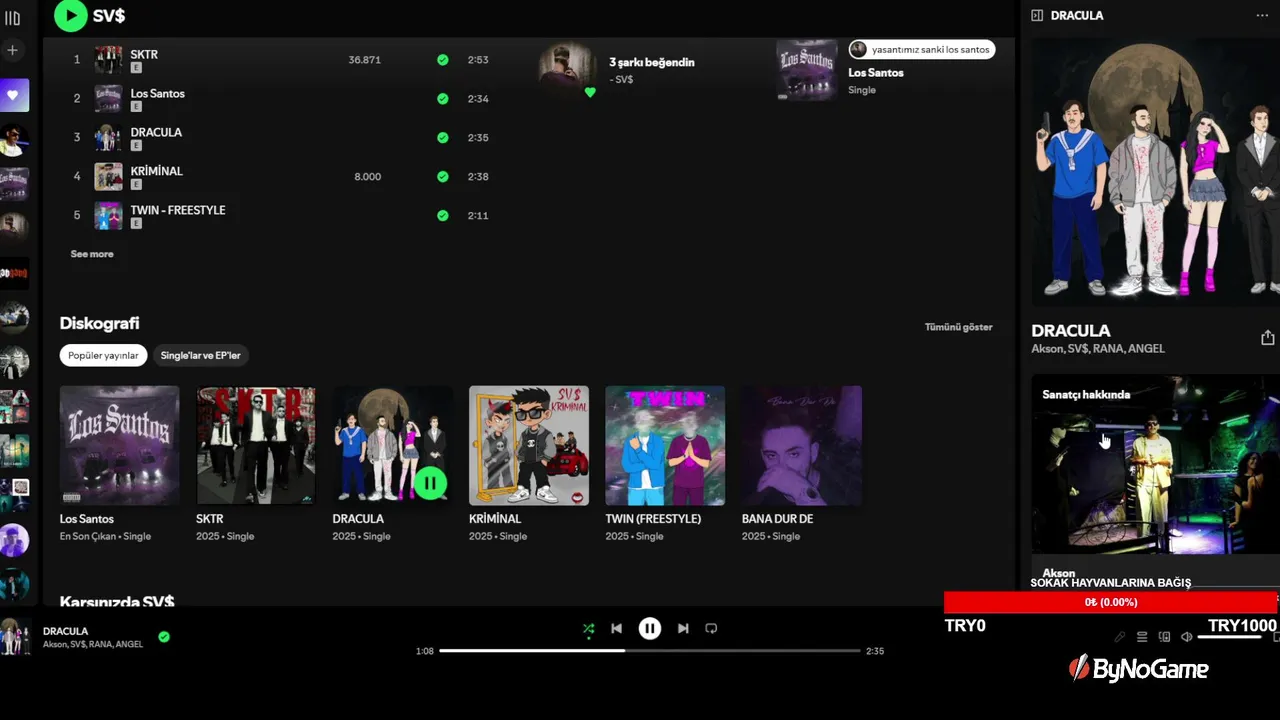1280x720 pixels.
Task: Open the SKTR single cover
Action: 256,446
